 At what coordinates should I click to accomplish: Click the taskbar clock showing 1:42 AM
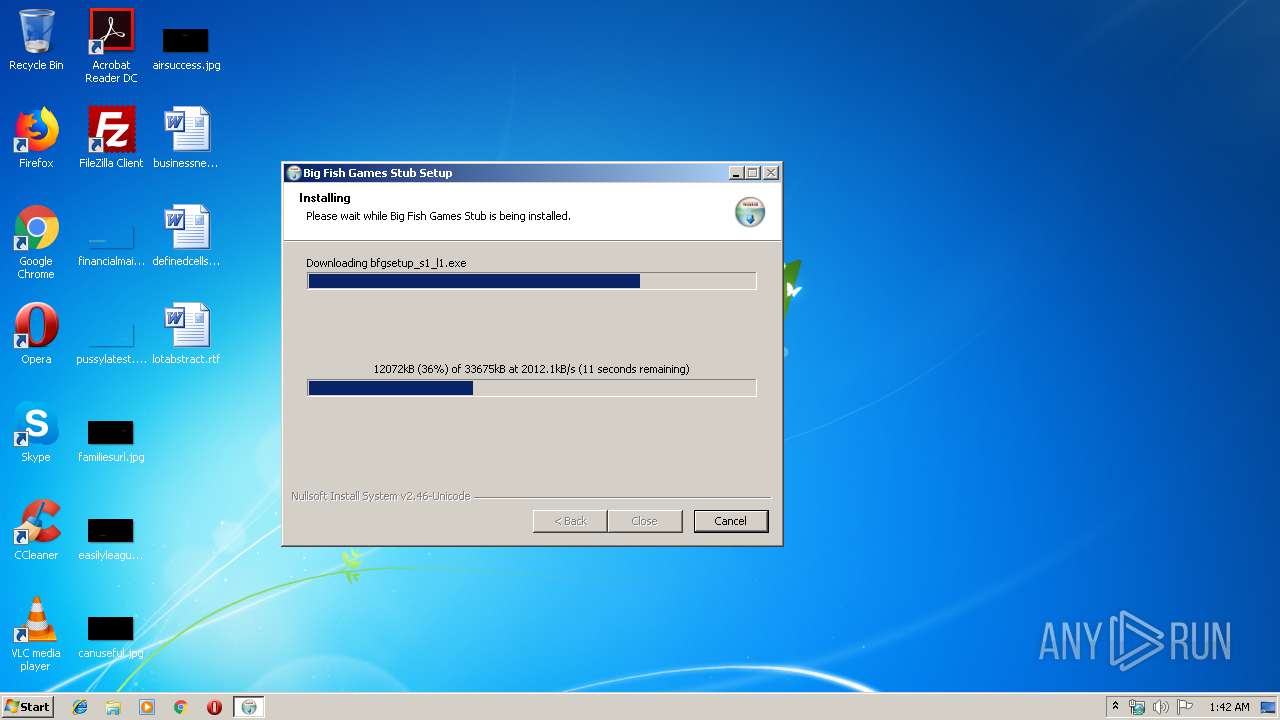pyautogui.click(x=1229, y=707)
